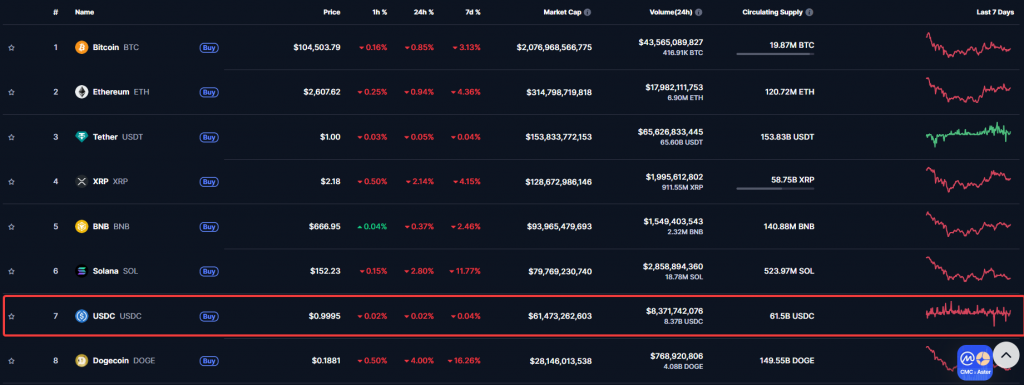Open XRP name link
Screen dimensions: 1024x385
[110, 181]
